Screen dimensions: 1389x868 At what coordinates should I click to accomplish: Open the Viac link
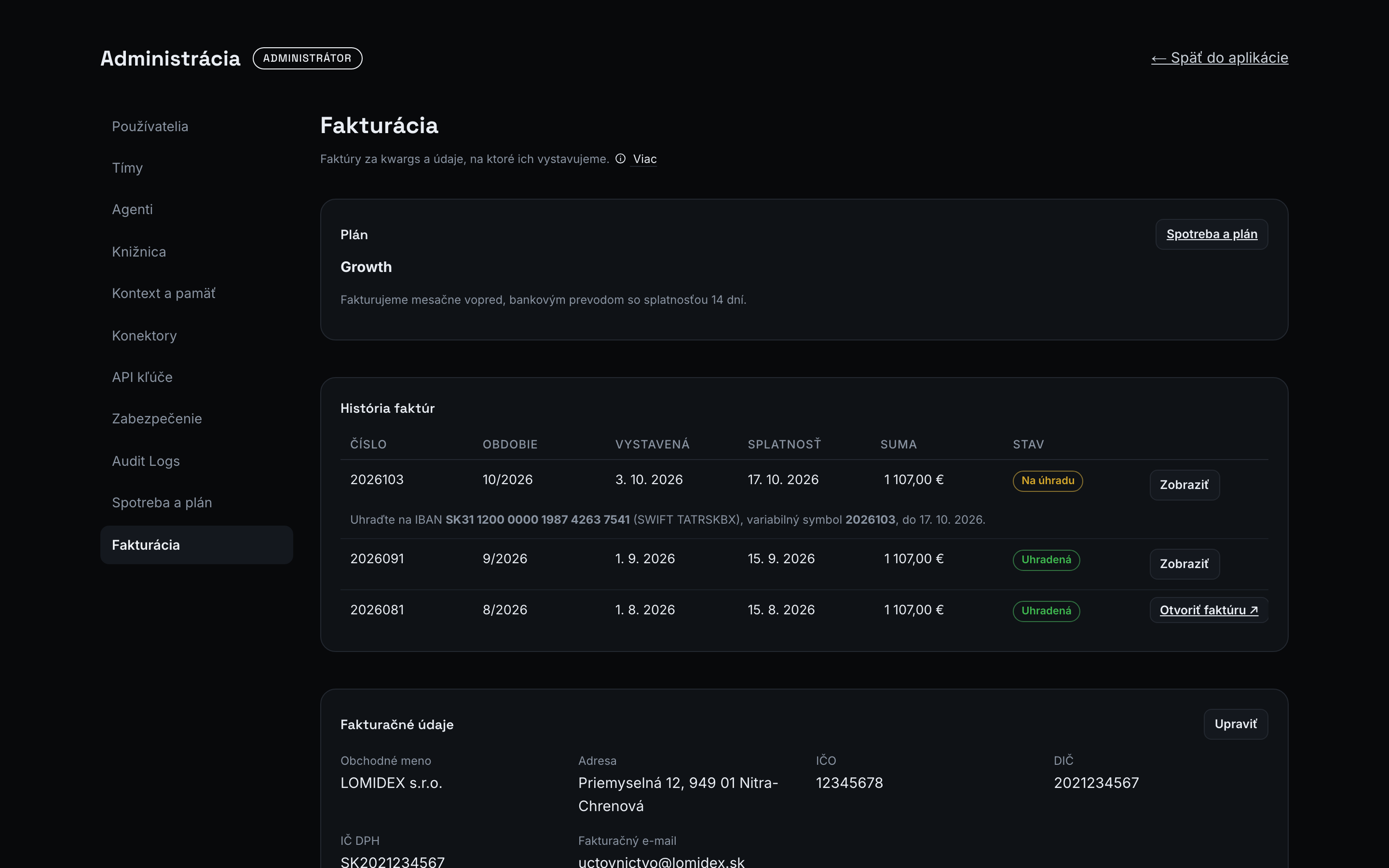(644, 159)
